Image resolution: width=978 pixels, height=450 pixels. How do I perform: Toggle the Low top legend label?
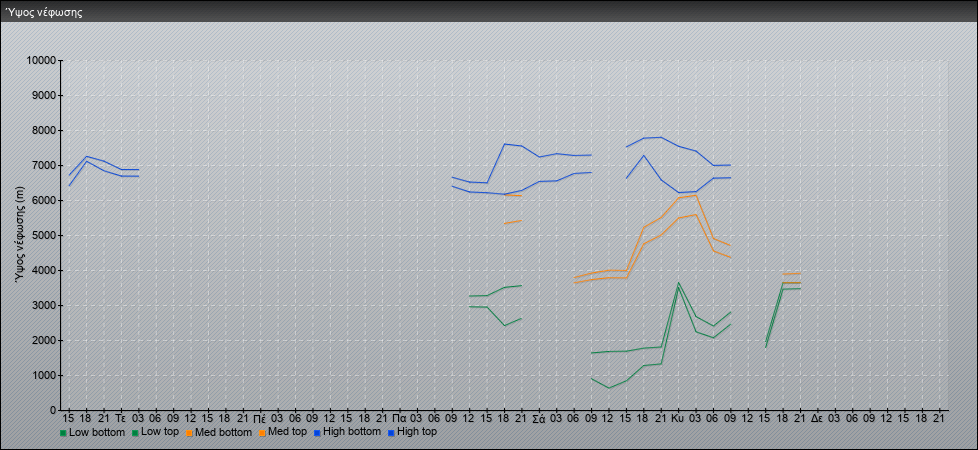click(x=160, y=432)
